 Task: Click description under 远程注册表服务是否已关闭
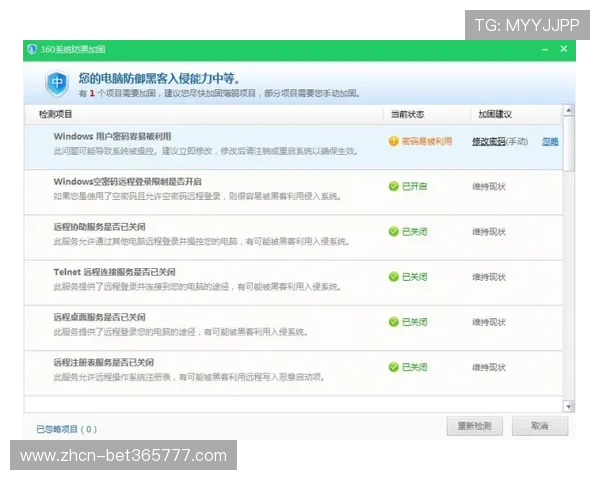coord(189,377)
